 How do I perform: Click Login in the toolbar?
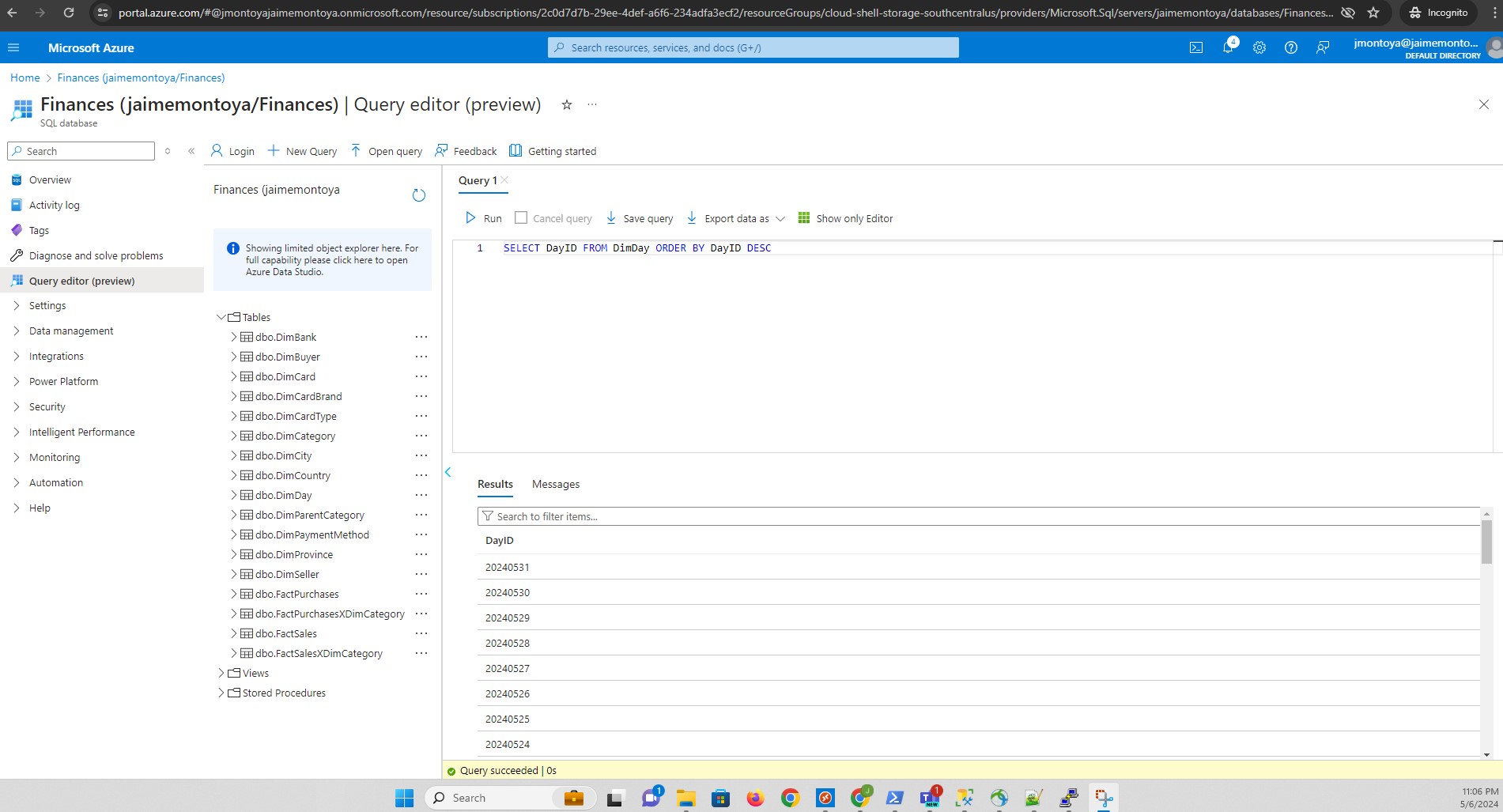pos(232,151)
